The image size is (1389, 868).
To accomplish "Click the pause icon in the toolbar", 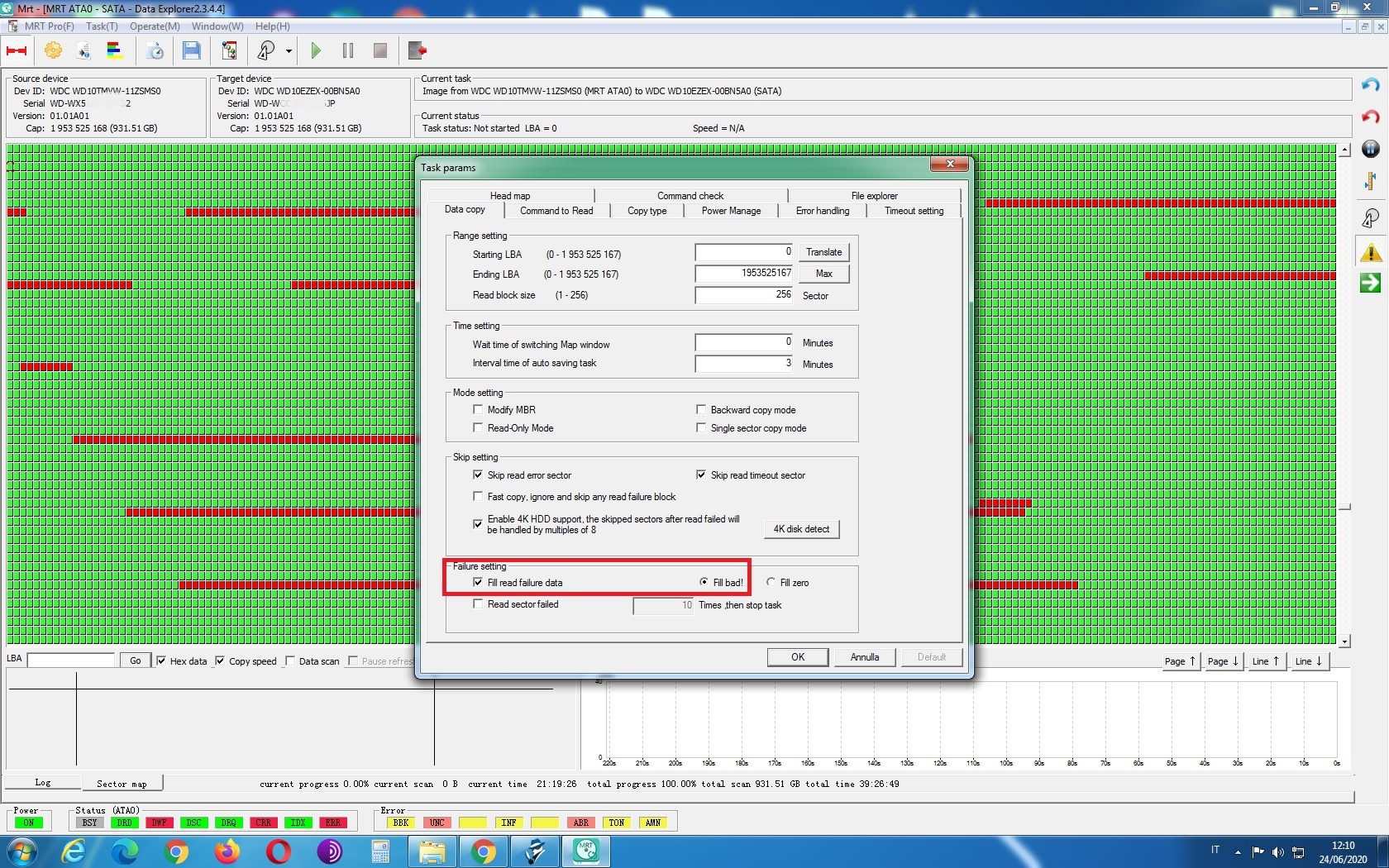I will [348, 51].
